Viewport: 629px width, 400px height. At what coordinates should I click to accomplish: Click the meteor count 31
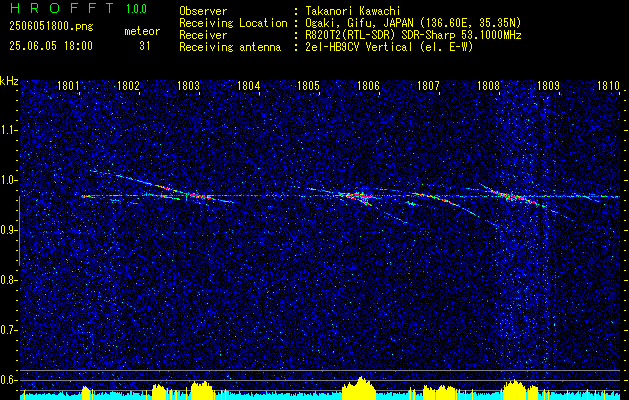pyautogui.click(x=145, y=46)
